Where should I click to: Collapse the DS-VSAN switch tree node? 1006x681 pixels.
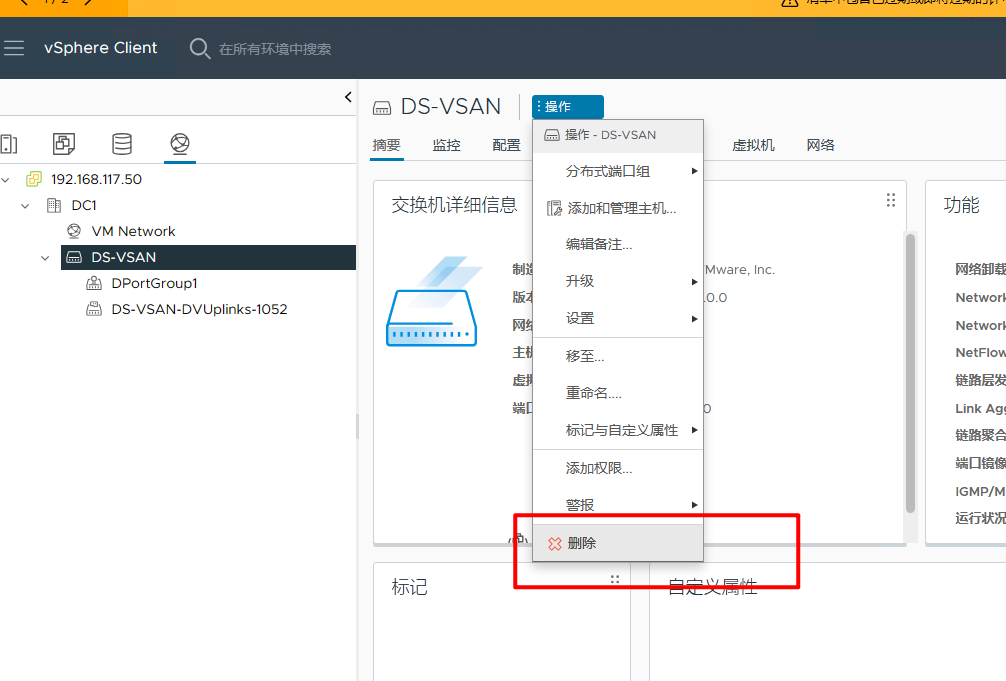[x=45, y=258]
